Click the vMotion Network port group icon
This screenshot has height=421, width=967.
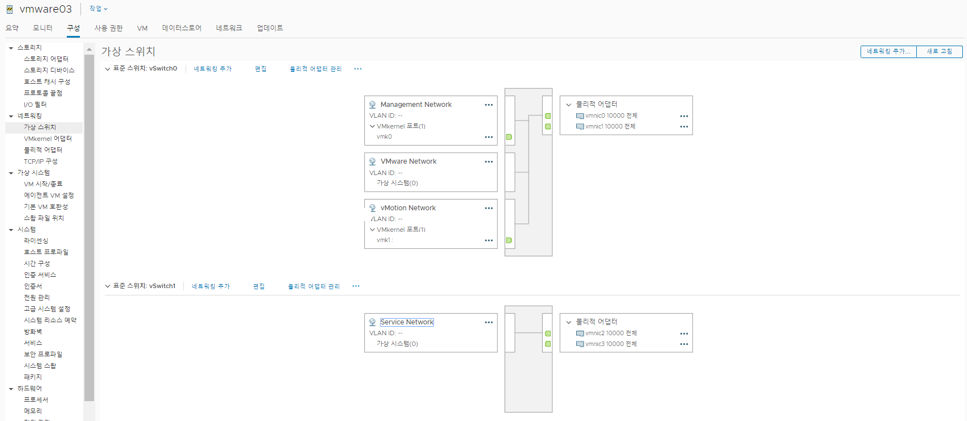372,208
